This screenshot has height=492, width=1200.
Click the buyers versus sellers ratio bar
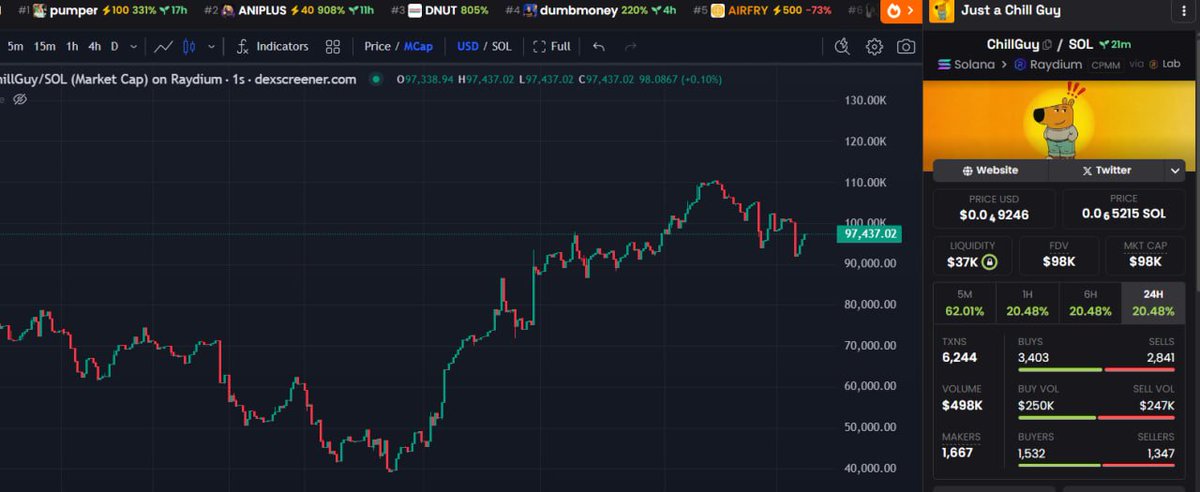tap(1098, 466)
